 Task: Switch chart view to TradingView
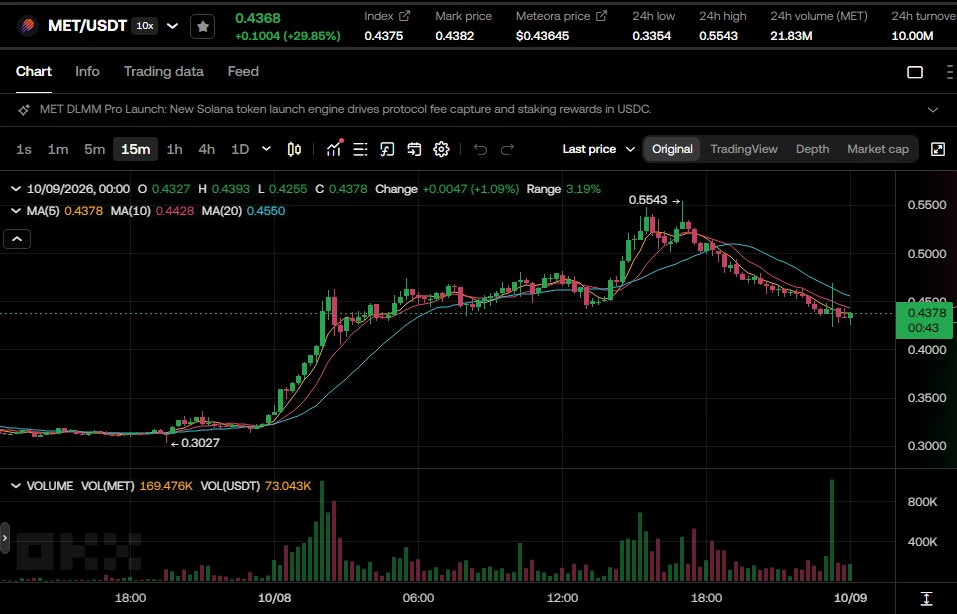pos(744,149)
